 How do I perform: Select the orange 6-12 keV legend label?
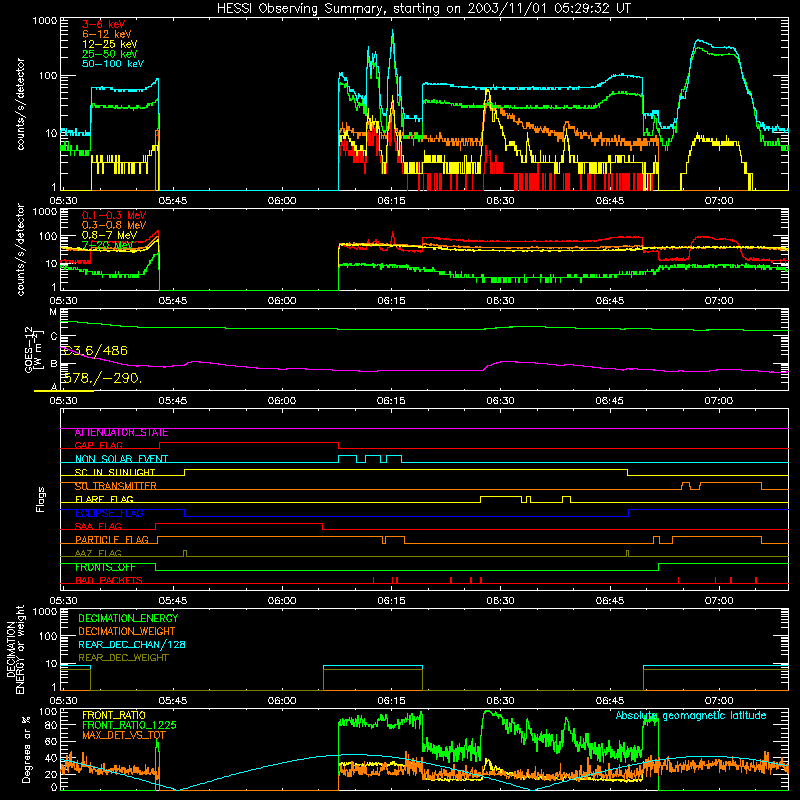[x=107, y=34]
